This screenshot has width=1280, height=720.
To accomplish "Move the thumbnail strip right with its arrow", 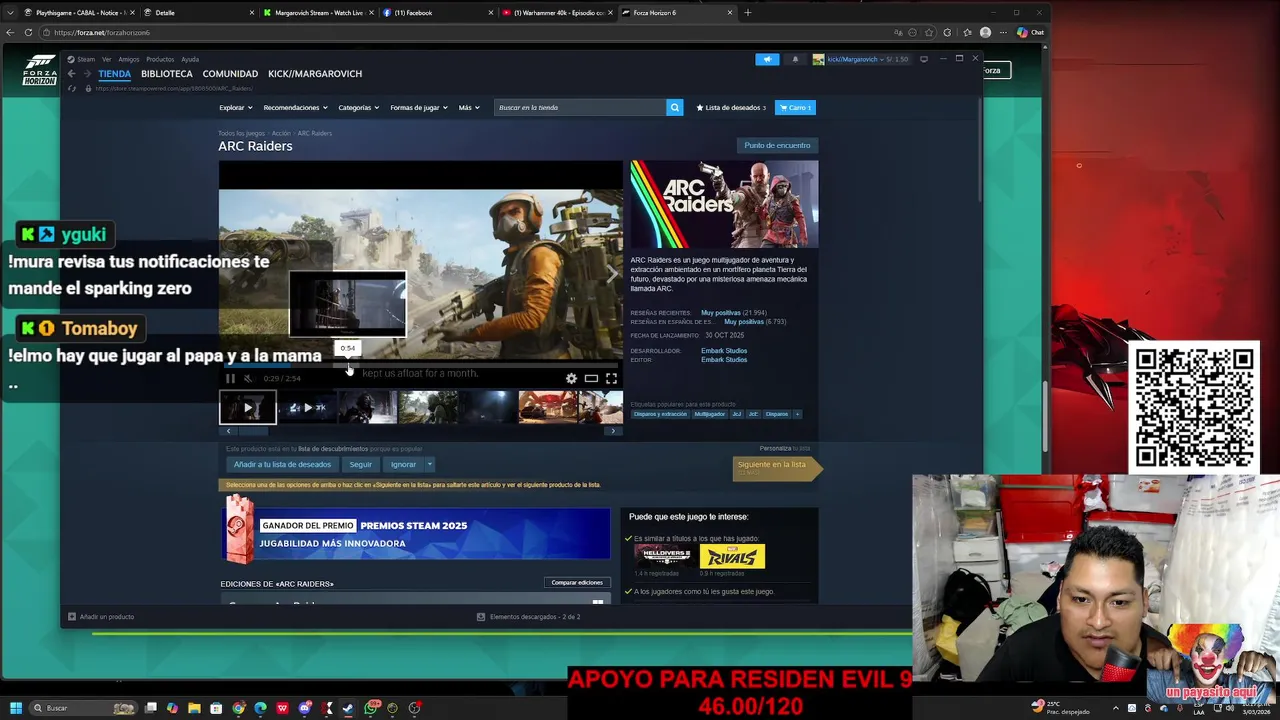I will click(x=613, y=431).
